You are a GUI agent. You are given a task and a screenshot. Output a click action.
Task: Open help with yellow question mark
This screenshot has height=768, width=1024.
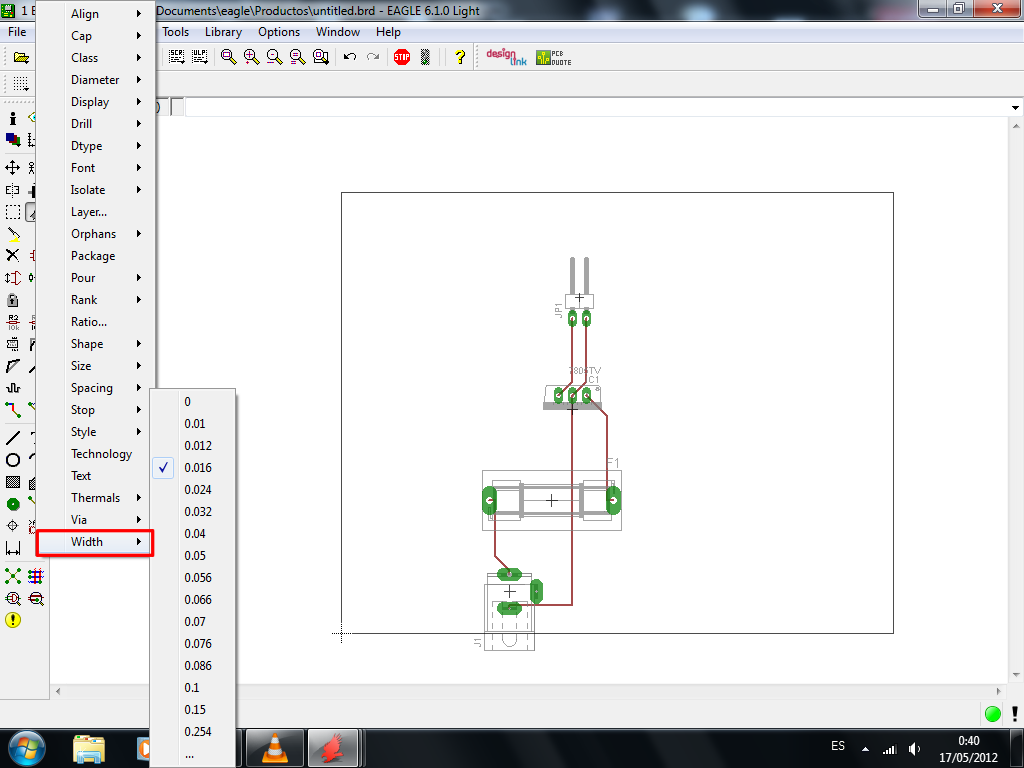pyautogui.click(x=460, y=57)
